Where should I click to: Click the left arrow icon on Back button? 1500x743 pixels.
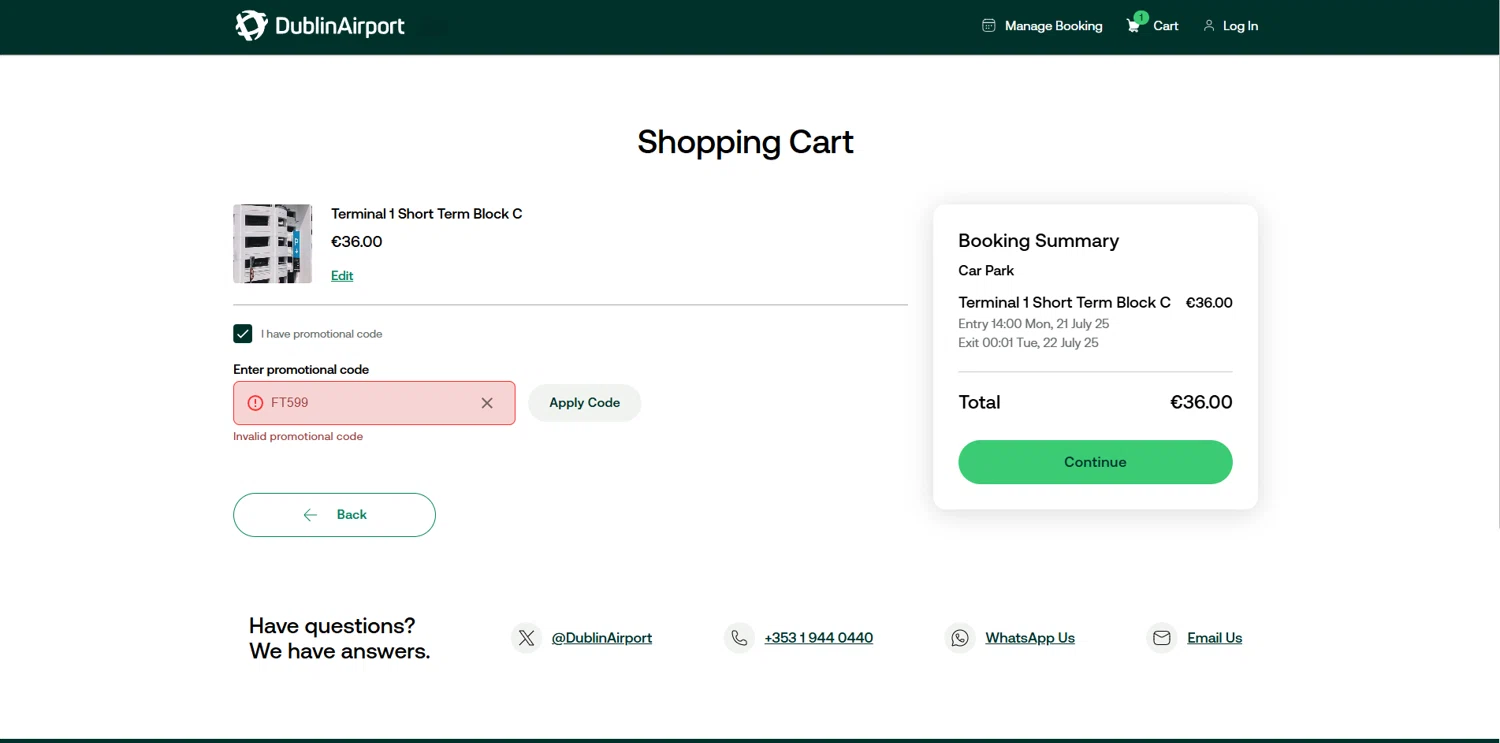[310, 515]
